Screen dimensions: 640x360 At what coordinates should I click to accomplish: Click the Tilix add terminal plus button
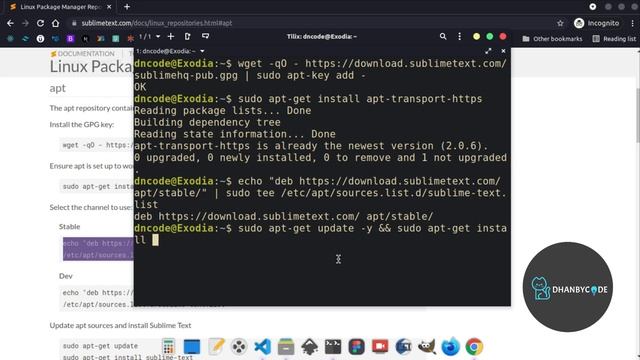pyautogui.click(x=171, y=36)
